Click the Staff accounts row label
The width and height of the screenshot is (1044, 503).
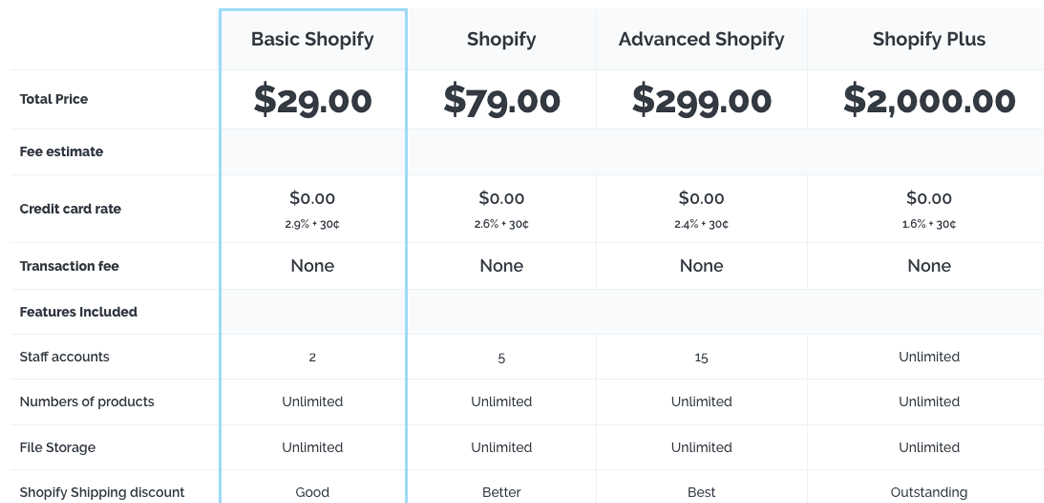point(64,357)
